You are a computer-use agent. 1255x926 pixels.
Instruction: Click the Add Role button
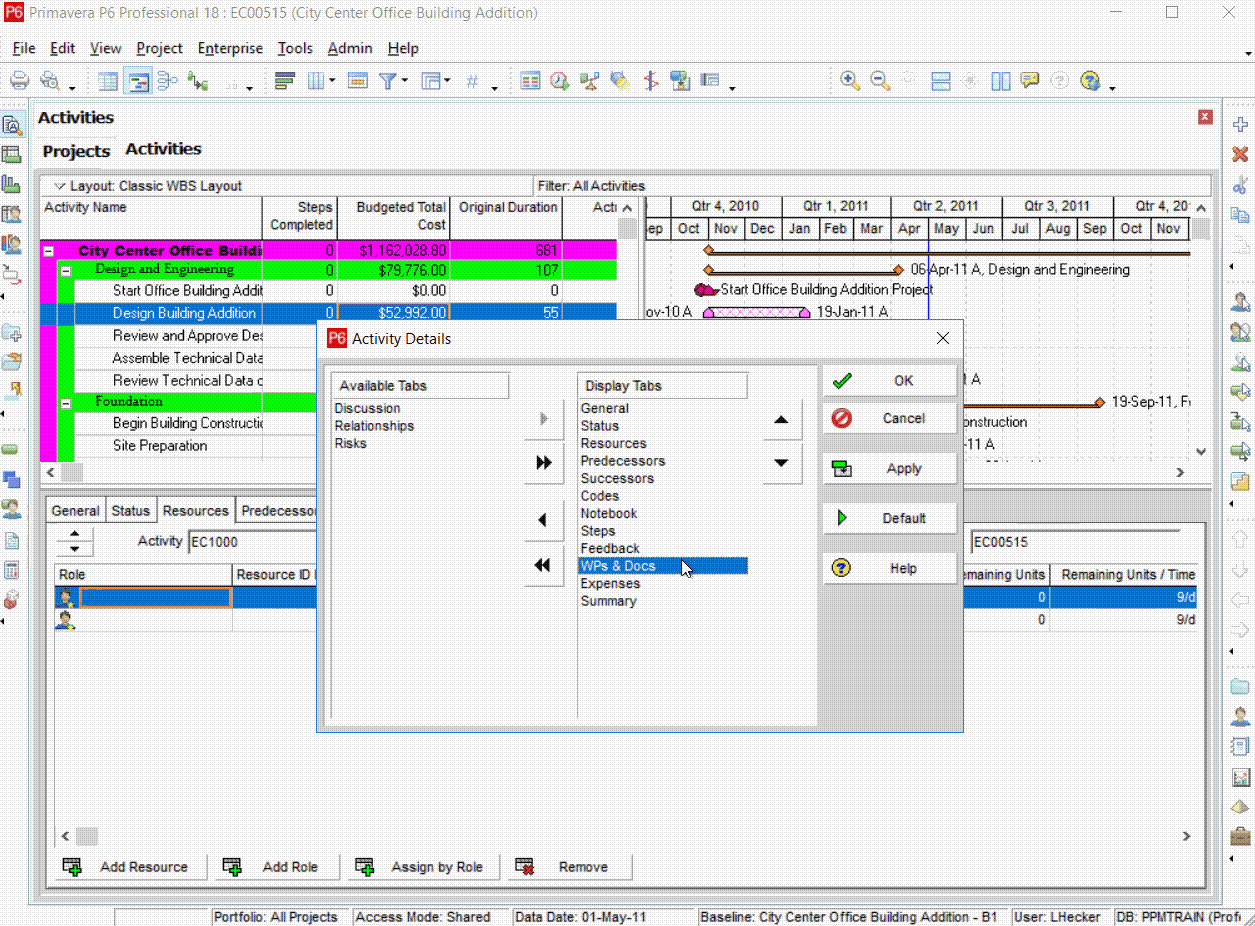tap(275, 867)
